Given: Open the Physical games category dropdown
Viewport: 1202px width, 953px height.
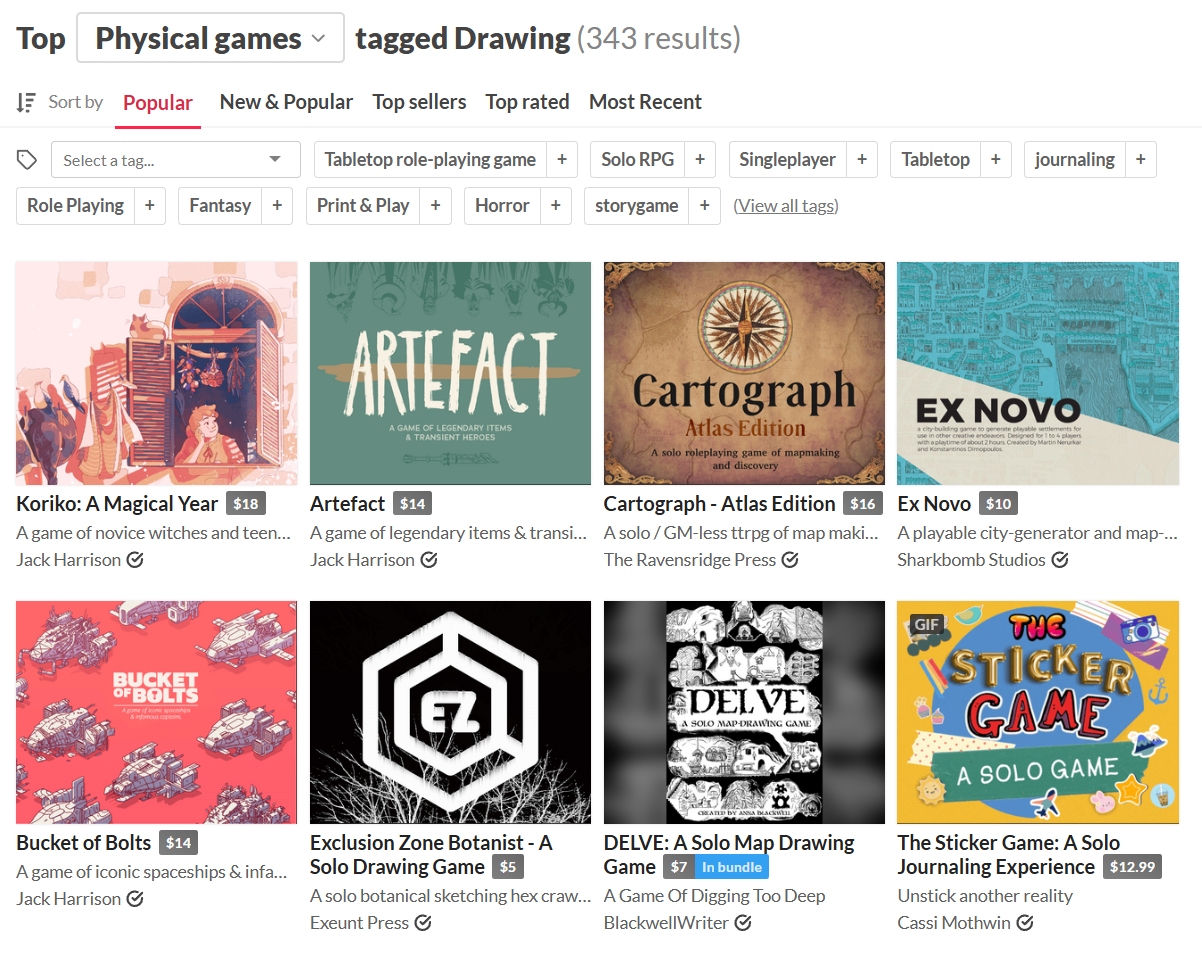Looking at the screenshot, I should tap(210, 38).
